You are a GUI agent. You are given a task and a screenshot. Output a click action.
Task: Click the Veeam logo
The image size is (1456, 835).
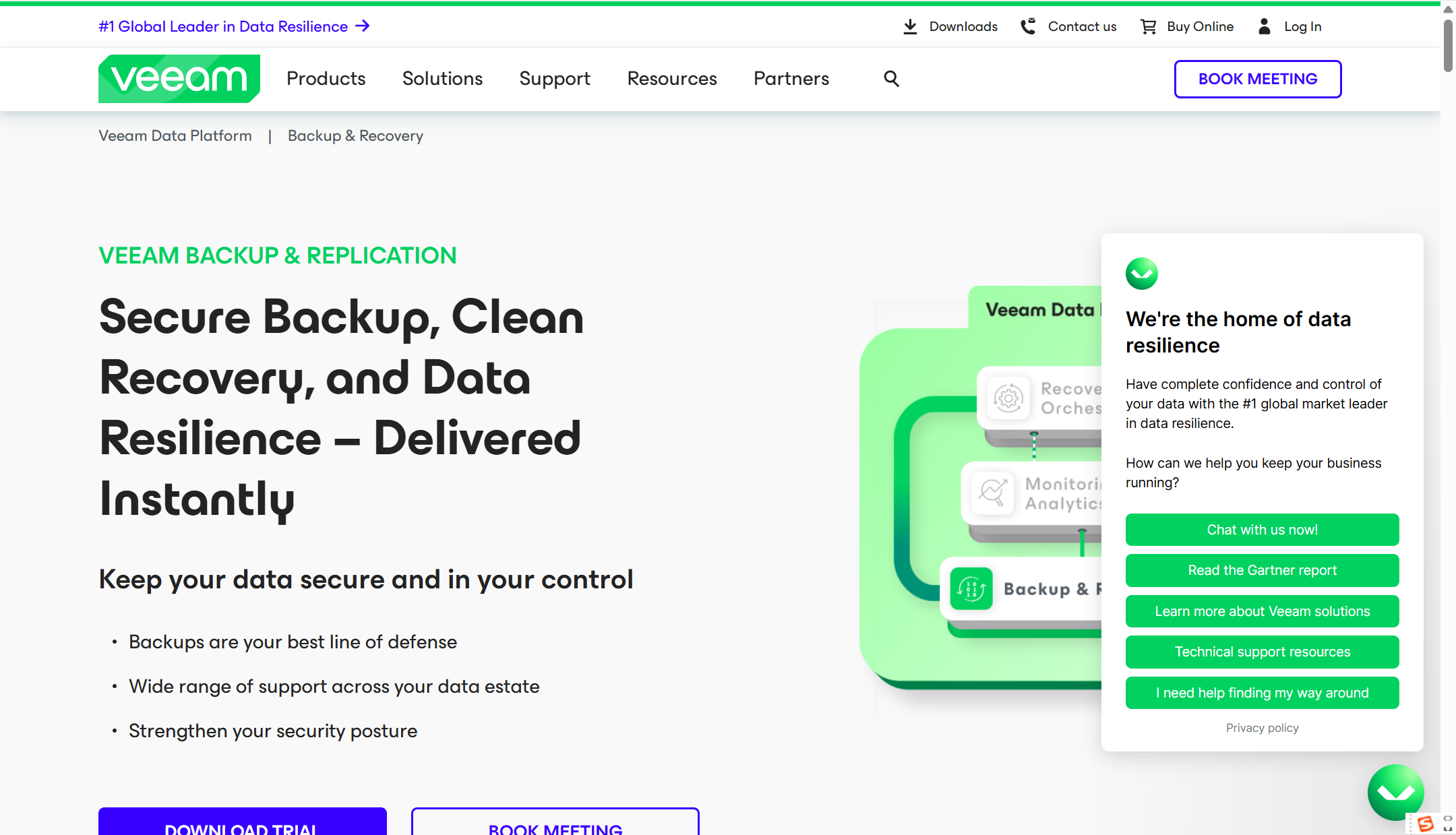pos(179,79)
